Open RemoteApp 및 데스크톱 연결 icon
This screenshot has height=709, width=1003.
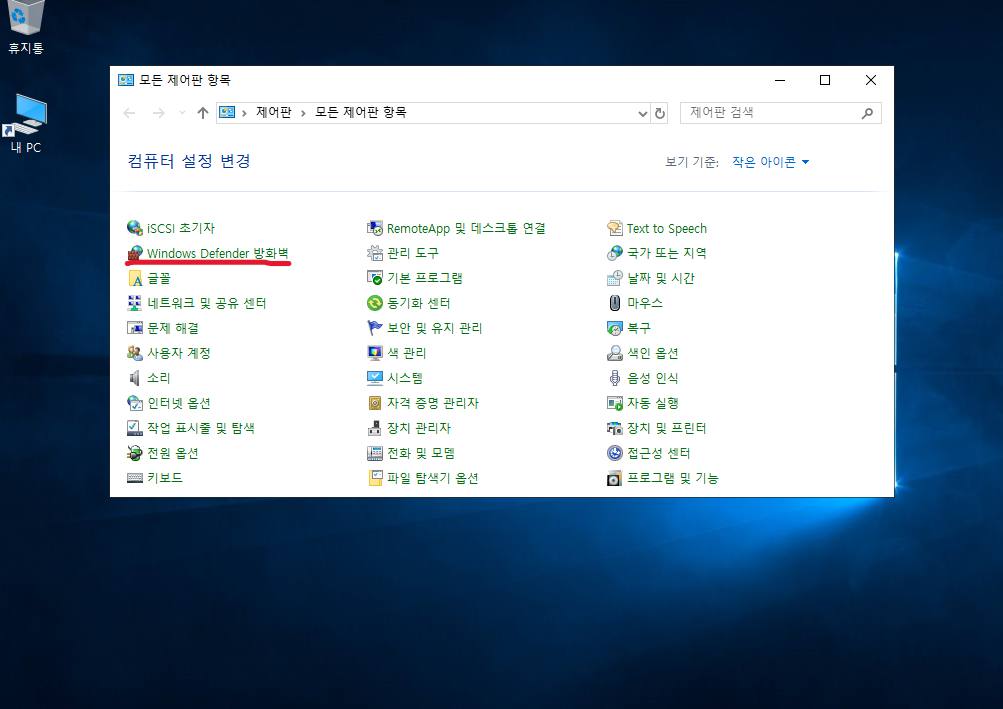[374, 228]
